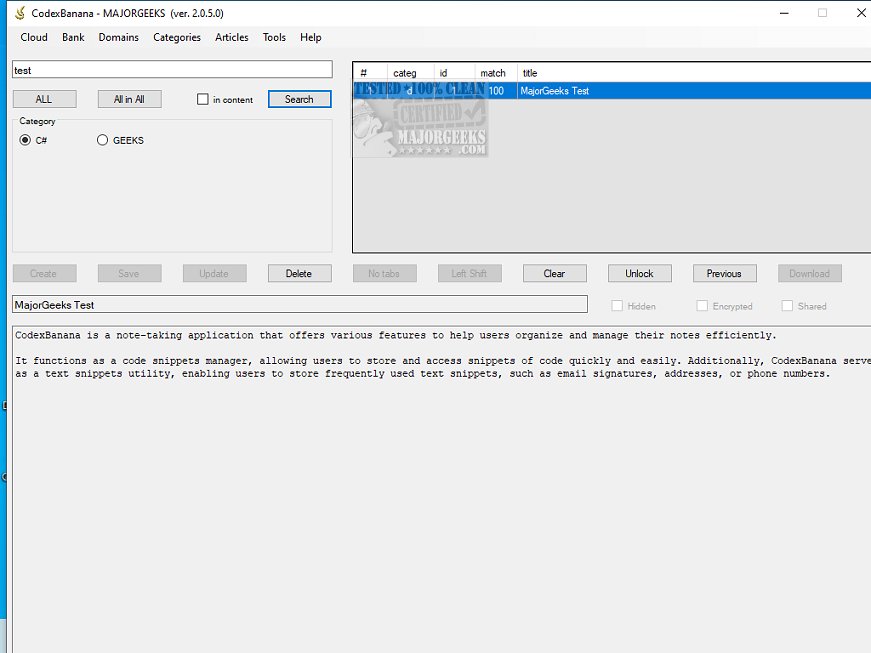Click the Download button
Image resolution: width=871 pixels, height=653 pixels.
(809, 273)
